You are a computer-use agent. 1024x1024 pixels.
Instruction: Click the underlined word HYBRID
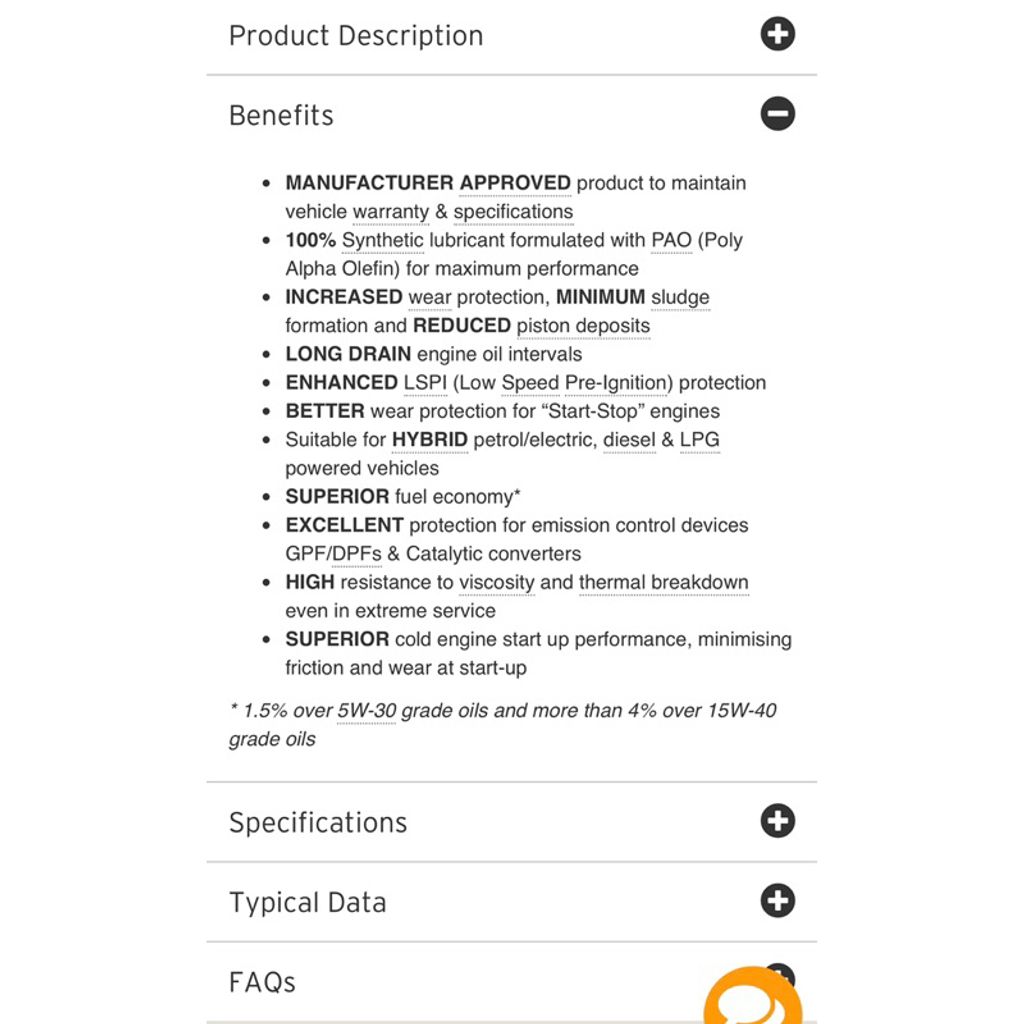pos(429,440)
